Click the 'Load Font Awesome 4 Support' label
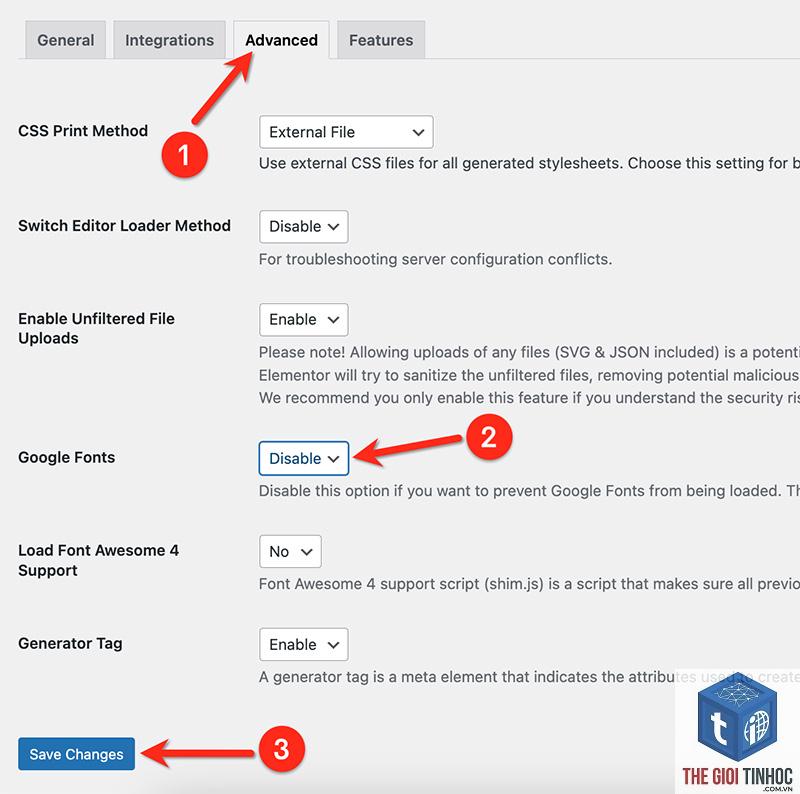 tap(98, 560)
